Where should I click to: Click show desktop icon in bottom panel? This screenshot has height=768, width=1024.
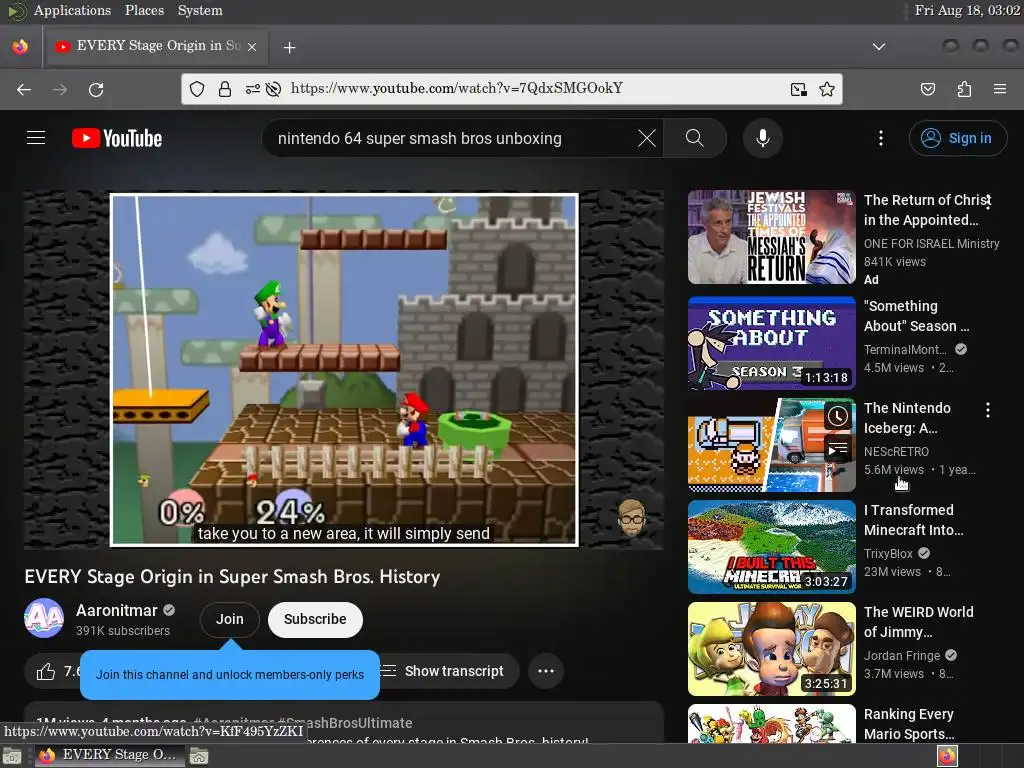[12, 756]
